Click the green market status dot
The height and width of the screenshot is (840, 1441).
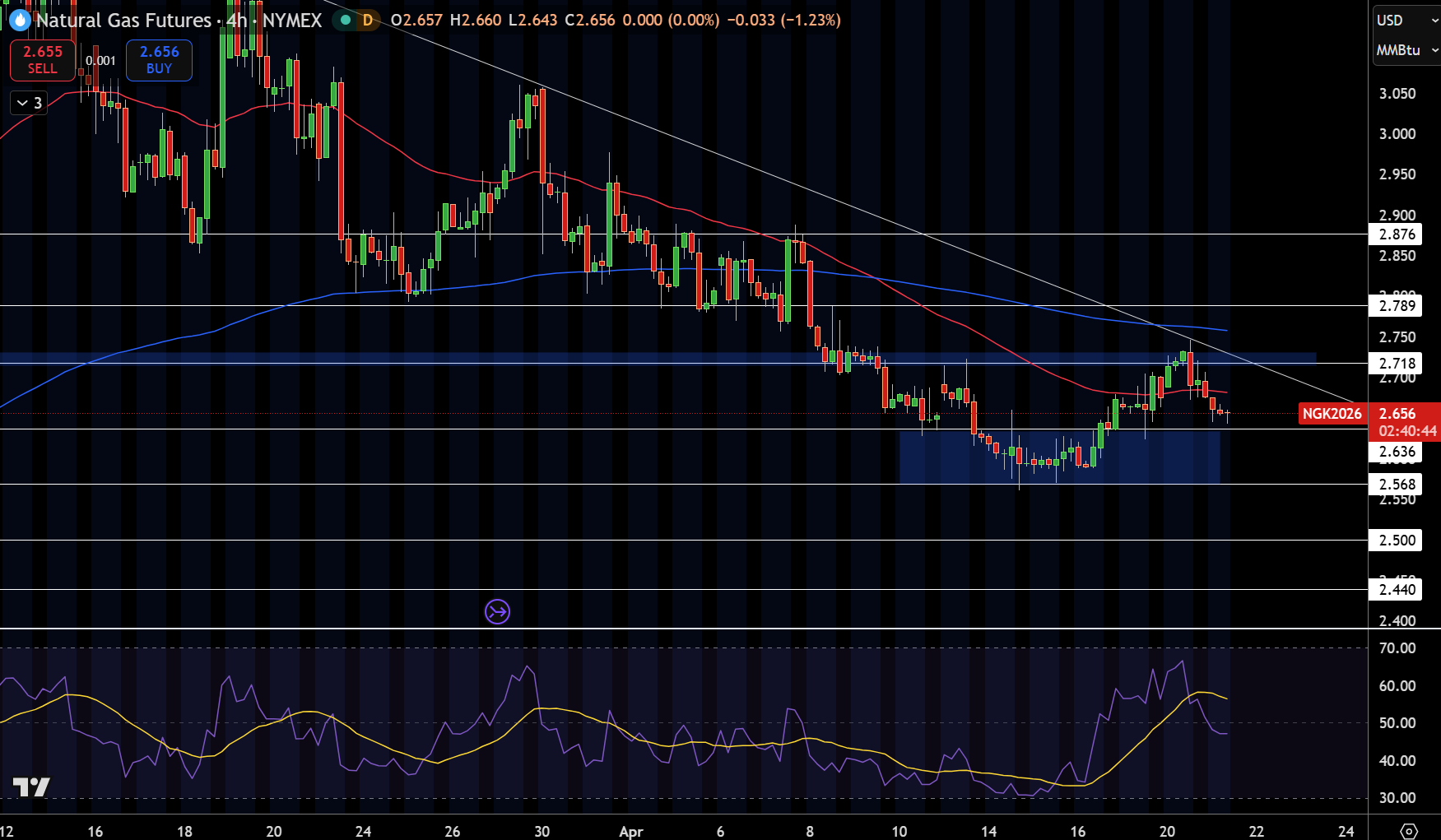(x=346, y=20)
